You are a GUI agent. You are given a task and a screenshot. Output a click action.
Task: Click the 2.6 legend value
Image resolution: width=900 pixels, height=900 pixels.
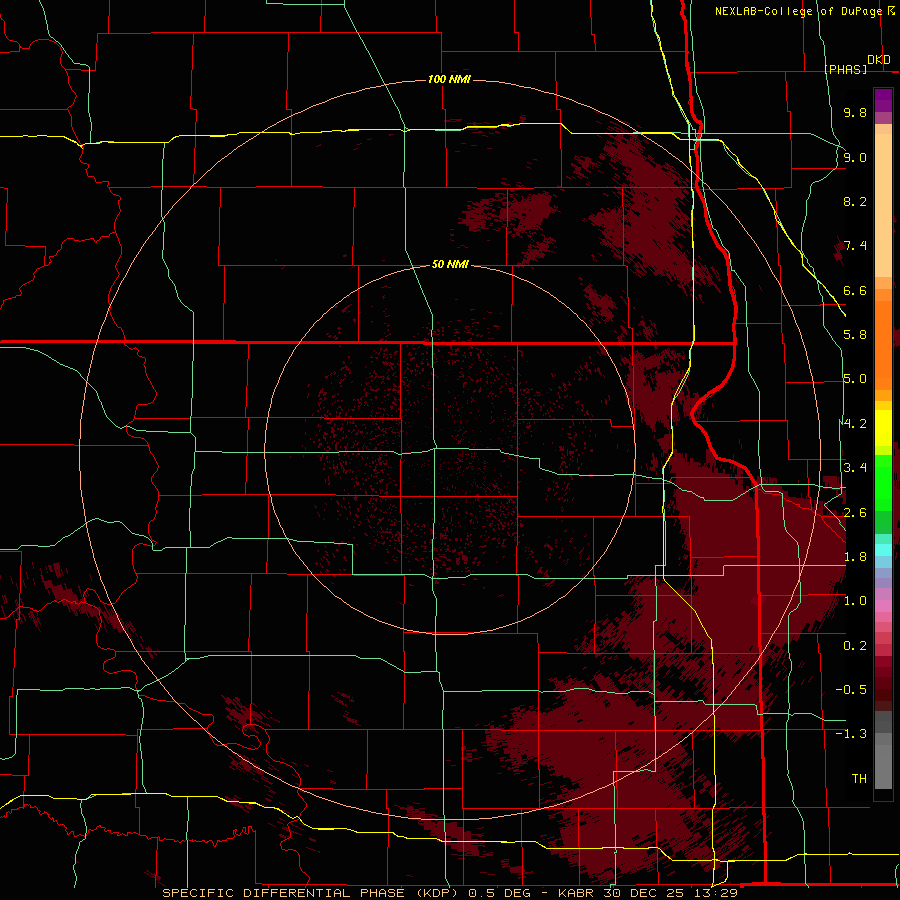pos(855,513)
